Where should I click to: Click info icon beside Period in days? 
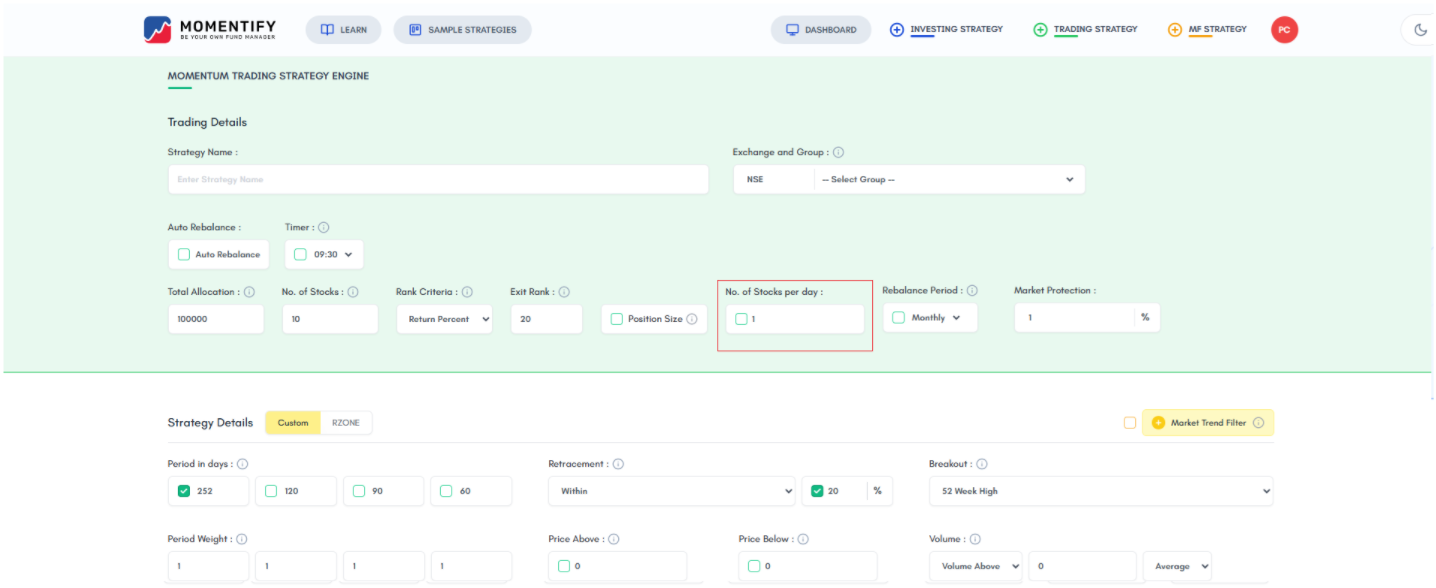[242, 464]
